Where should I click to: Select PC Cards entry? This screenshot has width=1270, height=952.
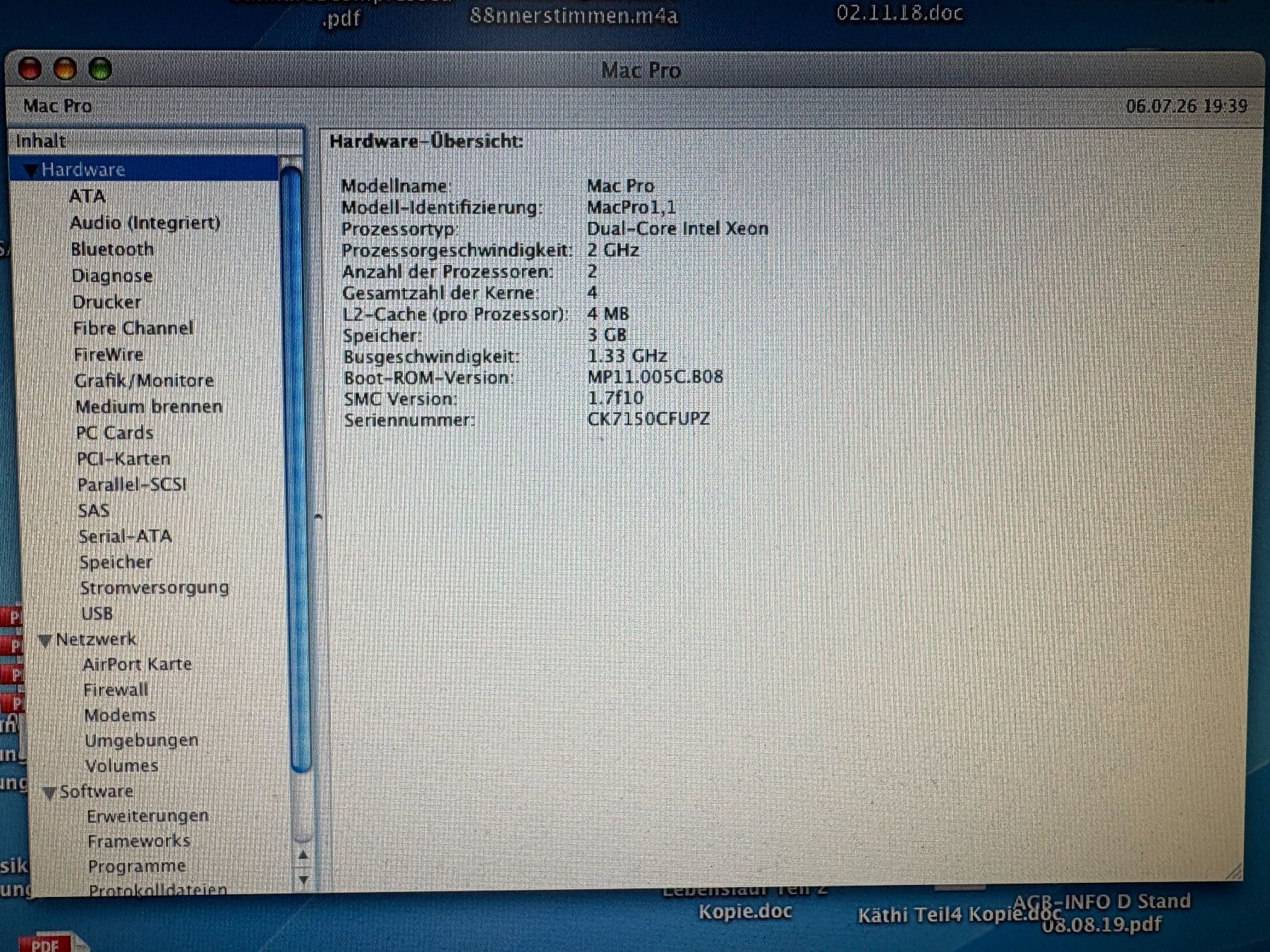pyautogui.click(x=115, y=432)
